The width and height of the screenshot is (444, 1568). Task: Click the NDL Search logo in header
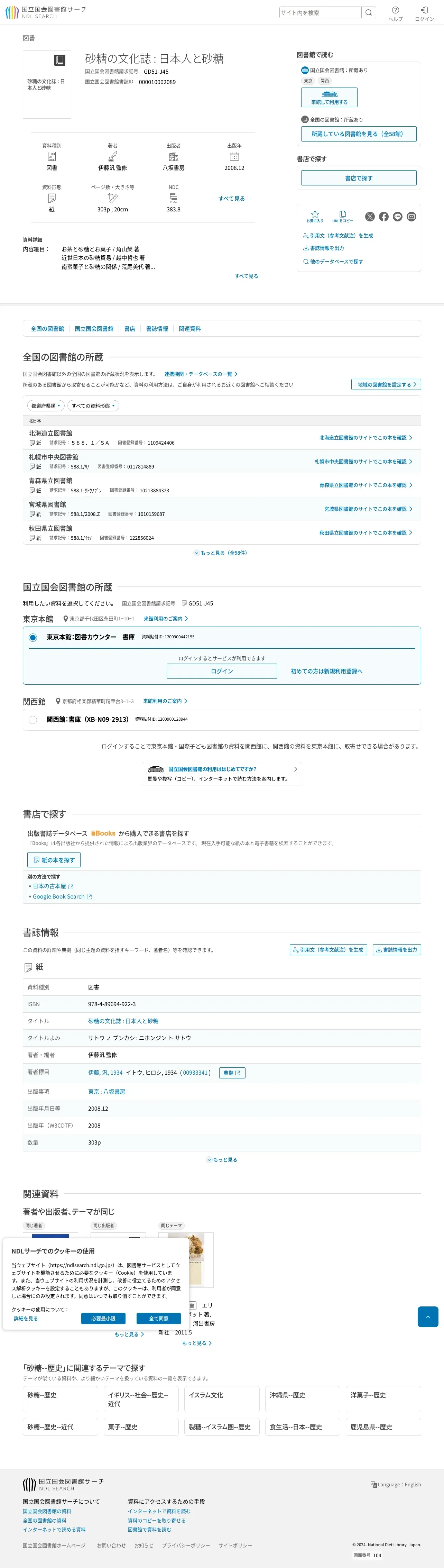pyautogui.click(x=46, y=12)
